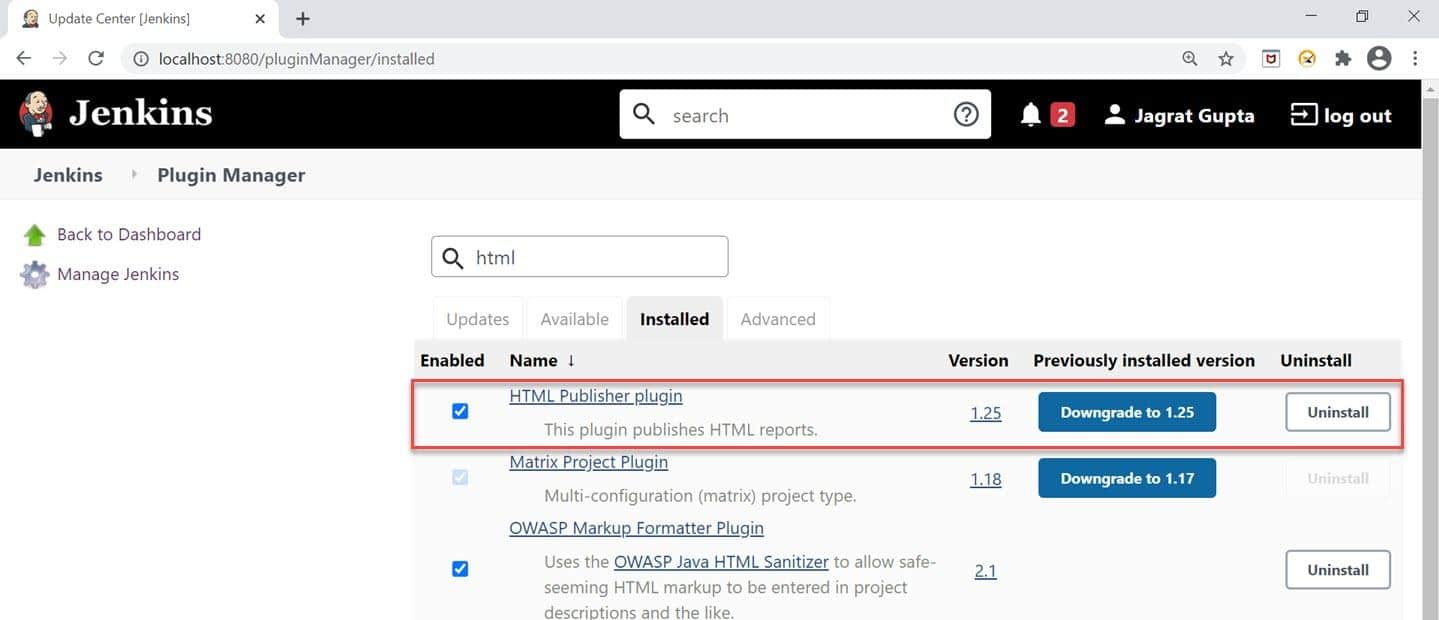Click version 2.1 link

tap(985, 571)
